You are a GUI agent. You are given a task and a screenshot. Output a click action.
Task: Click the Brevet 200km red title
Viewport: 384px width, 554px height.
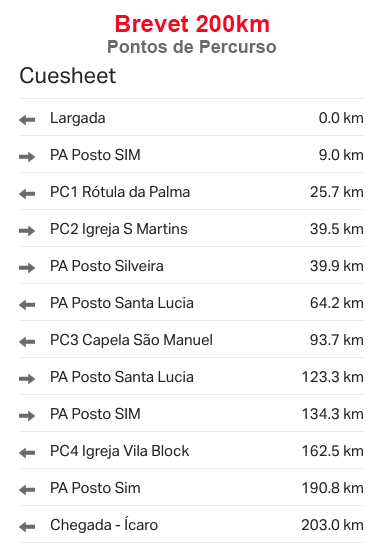coord(192,24)
